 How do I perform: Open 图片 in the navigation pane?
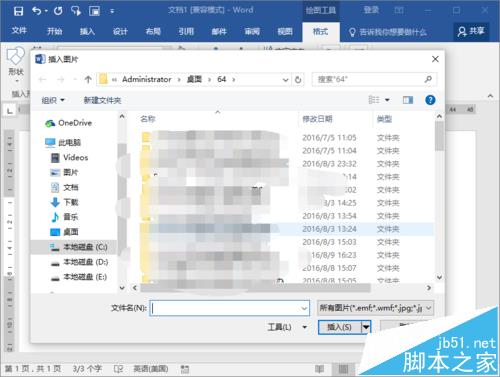tap(64, 172)
